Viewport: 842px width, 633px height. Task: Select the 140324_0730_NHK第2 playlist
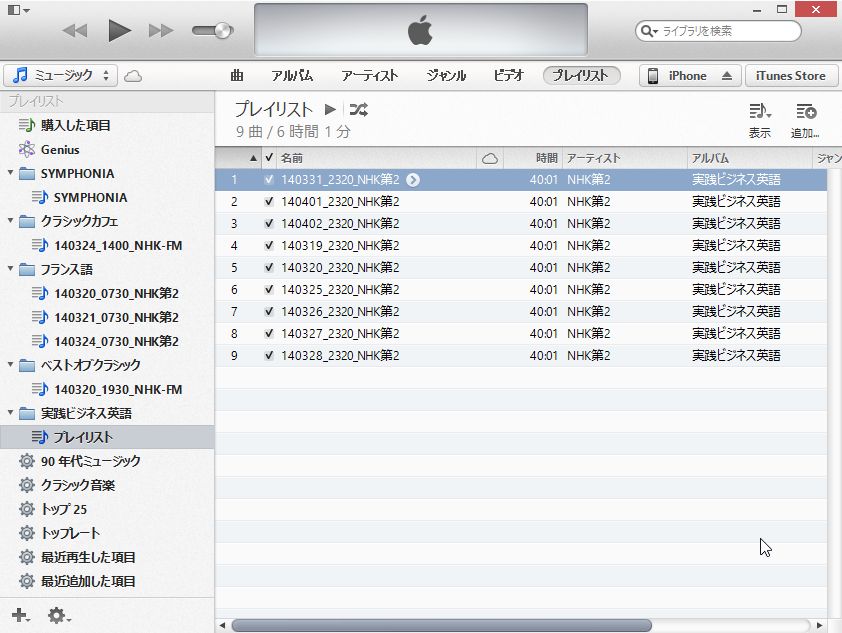point(105,341)
